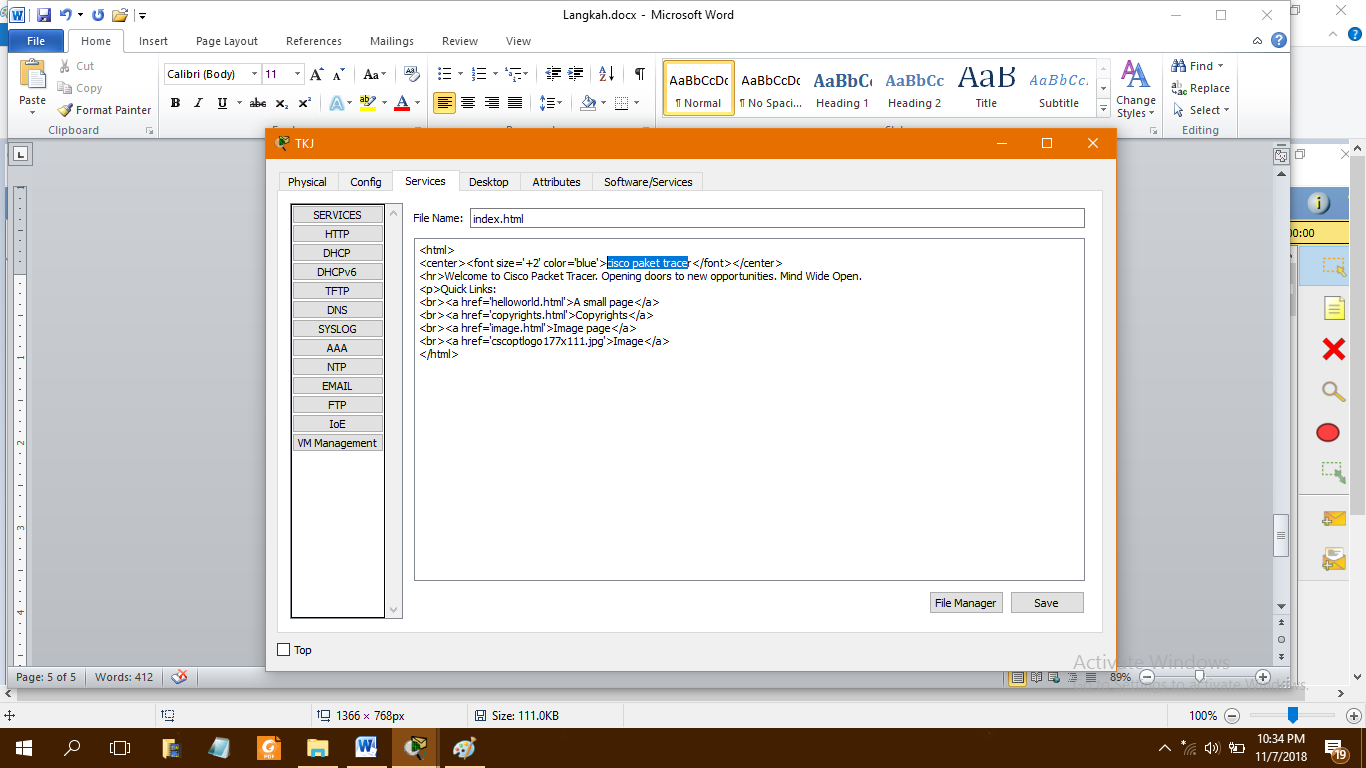Click the Shading paint bucket icon

tap(588, 103)
